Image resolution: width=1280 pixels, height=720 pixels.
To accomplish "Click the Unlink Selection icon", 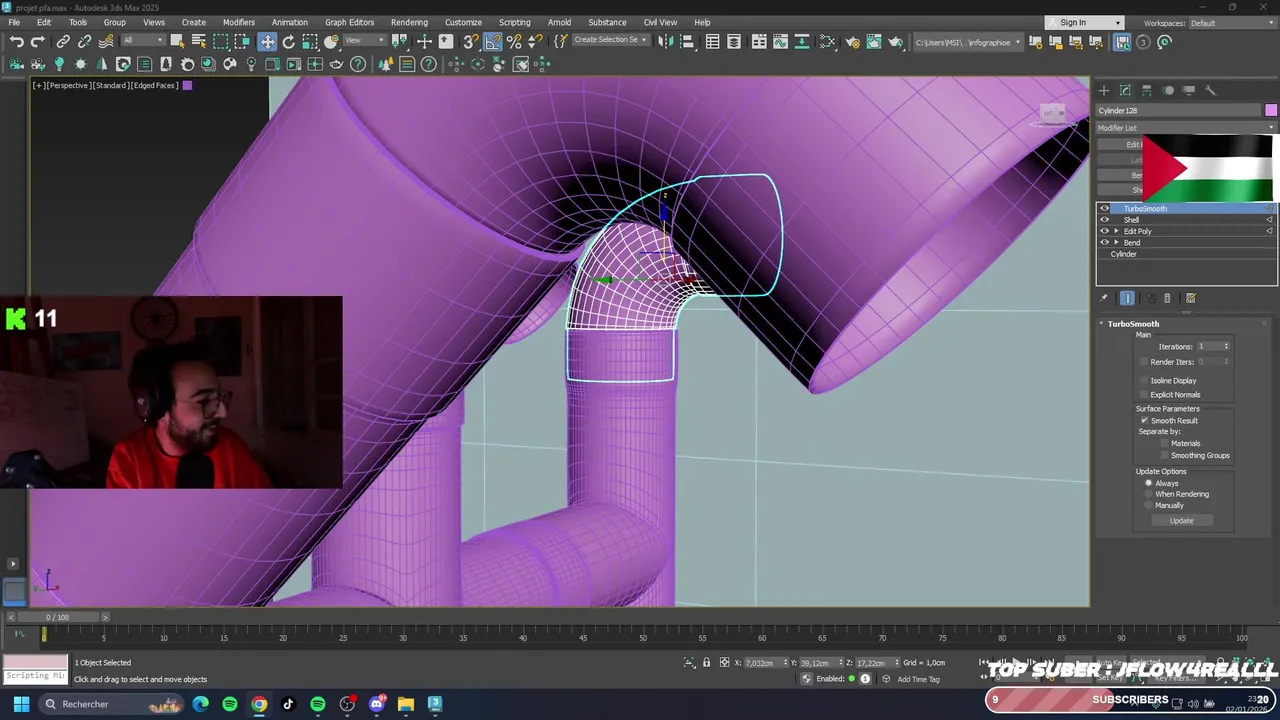I will (84, 42).
